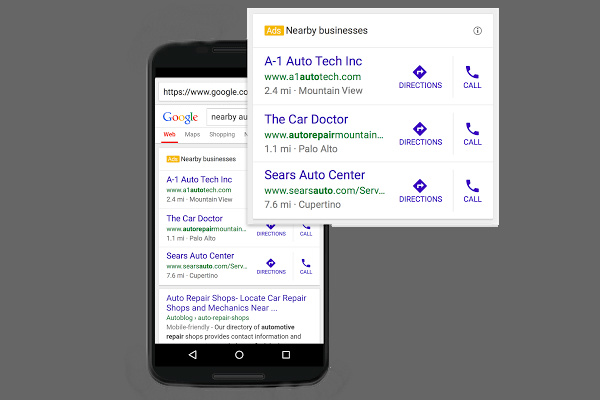This screenshot has width=600, height=400.
Task: Switch to the Maps tab
Action: pyautogui.click(x=192, y=134)
